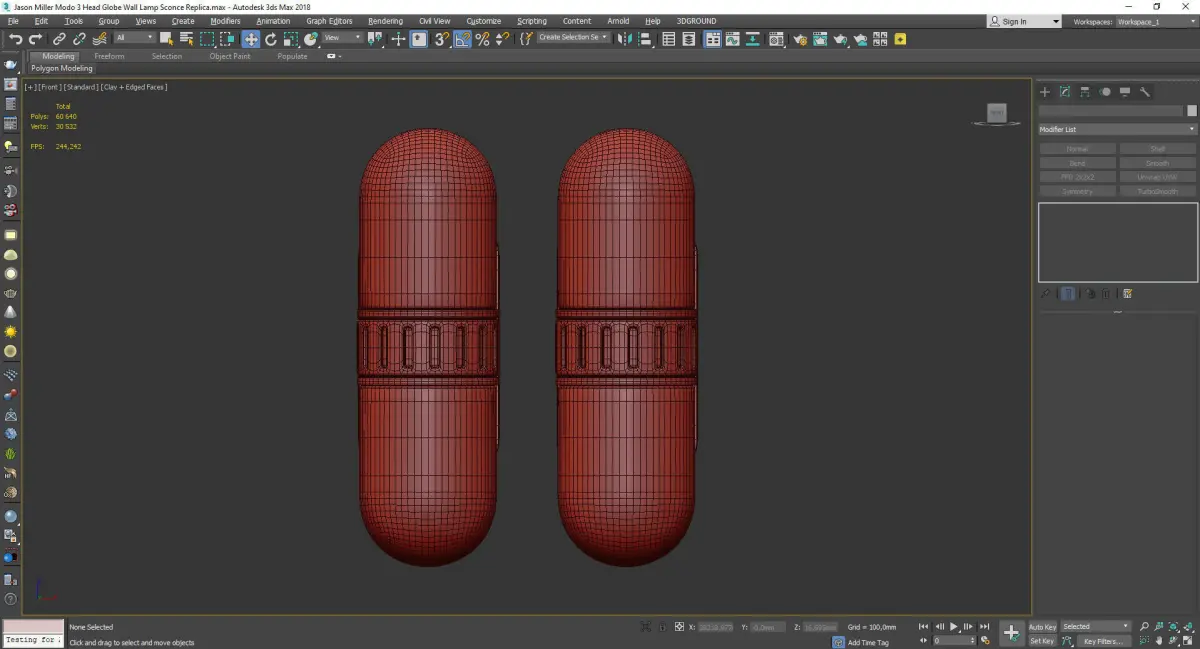This screenshot has height=649, width=1200.
Task: Activate the Select Object tool
Action: (x=166, y=39)
